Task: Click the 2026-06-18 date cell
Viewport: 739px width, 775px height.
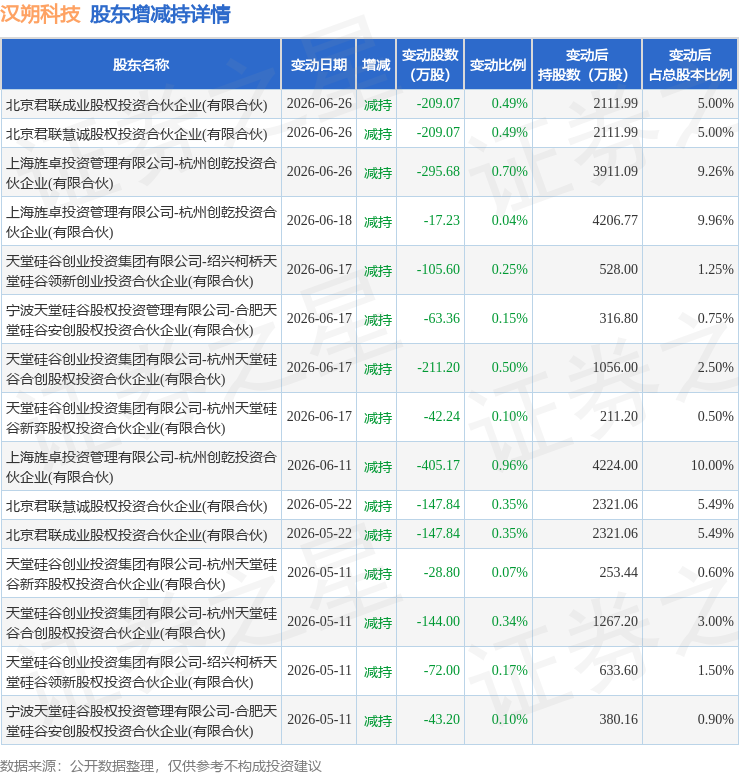Action: [x=319, y=220]
